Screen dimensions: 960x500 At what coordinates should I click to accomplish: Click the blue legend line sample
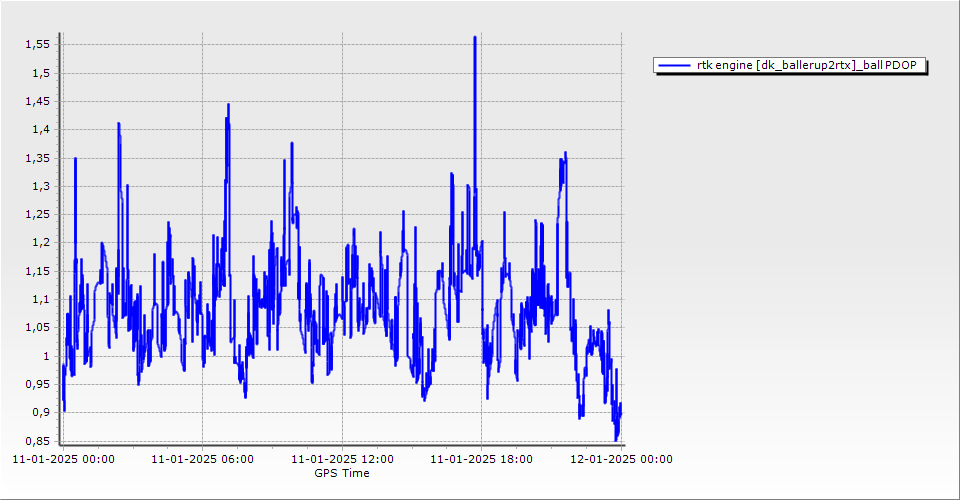pos(673,65)
